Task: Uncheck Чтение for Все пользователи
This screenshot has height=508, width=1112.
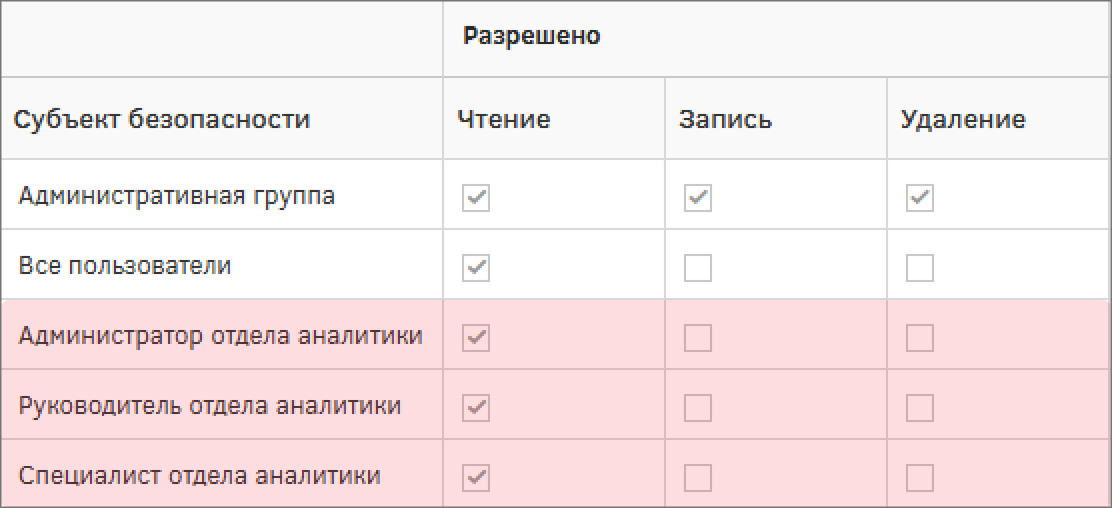Action: [476, 268]
